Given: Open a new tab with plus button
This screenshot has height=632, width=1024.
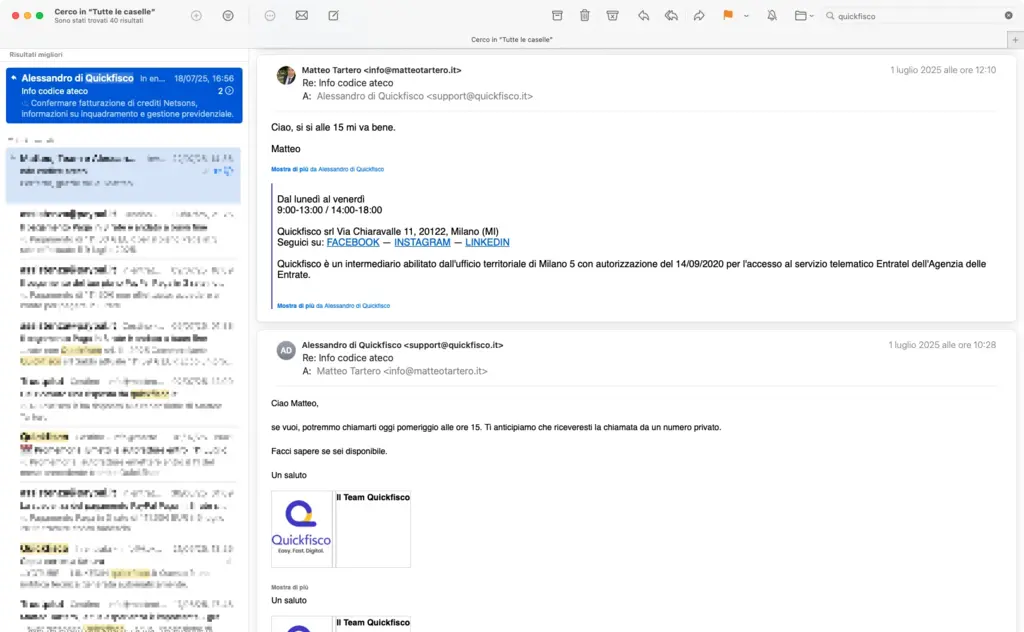Looking at the screenshot, I should [1015, 39].
